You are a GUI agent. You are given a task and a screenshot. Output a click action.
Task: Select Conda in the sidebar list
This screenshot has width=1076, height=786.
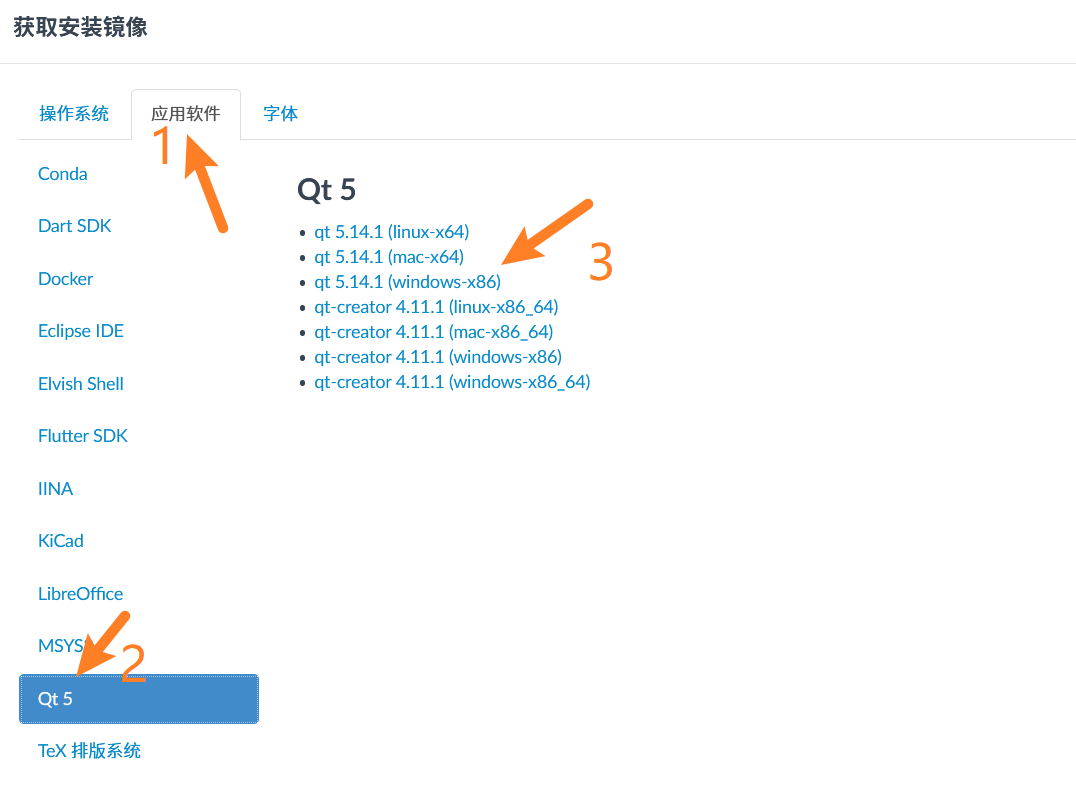point(62,174)
